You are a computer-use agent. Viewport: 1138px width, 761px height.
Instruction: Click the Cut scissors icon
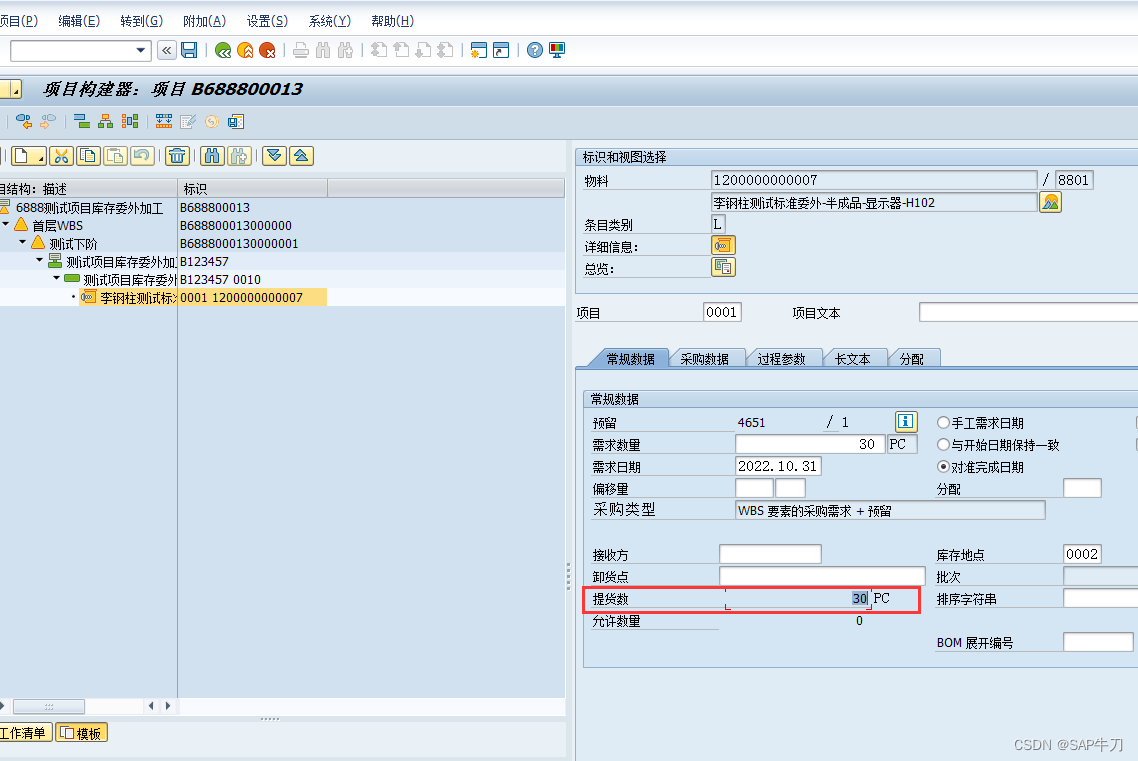click(x=61, y=156)
